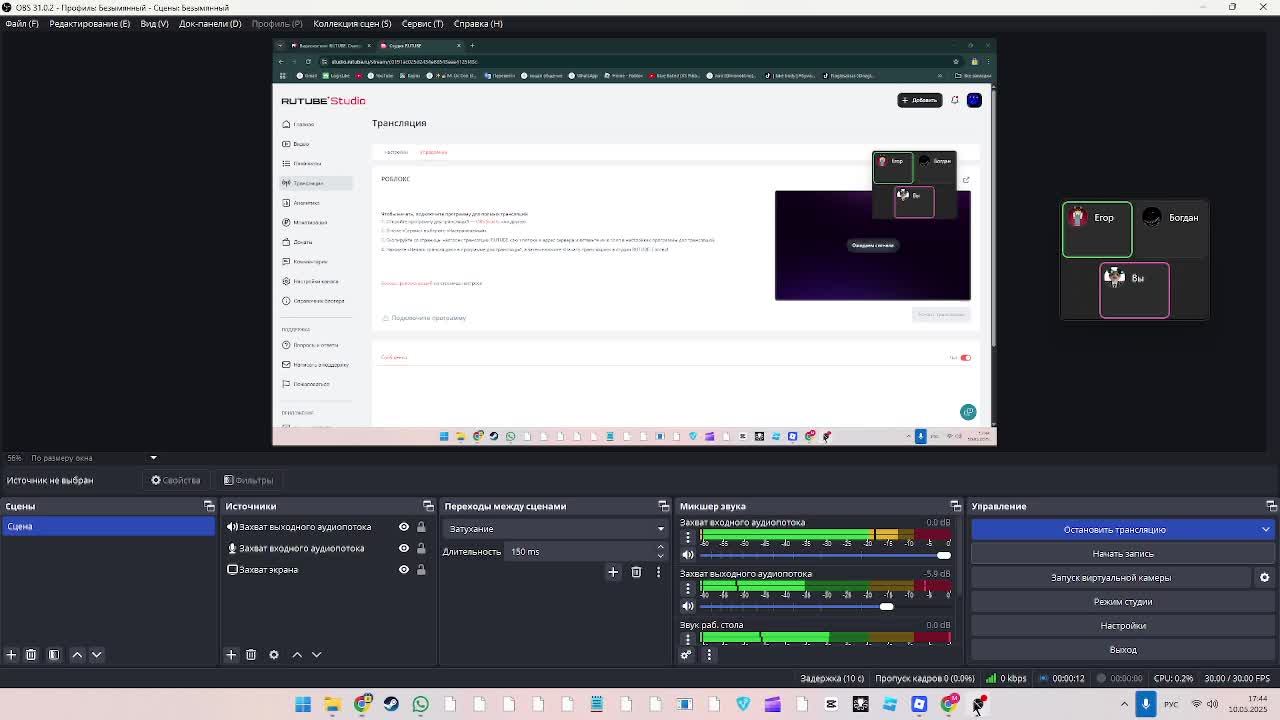This screenshot has height=720, width=1280.
Task: Stop the stream via 'Остановить трансляцию'
Action: click(1114, 529)
